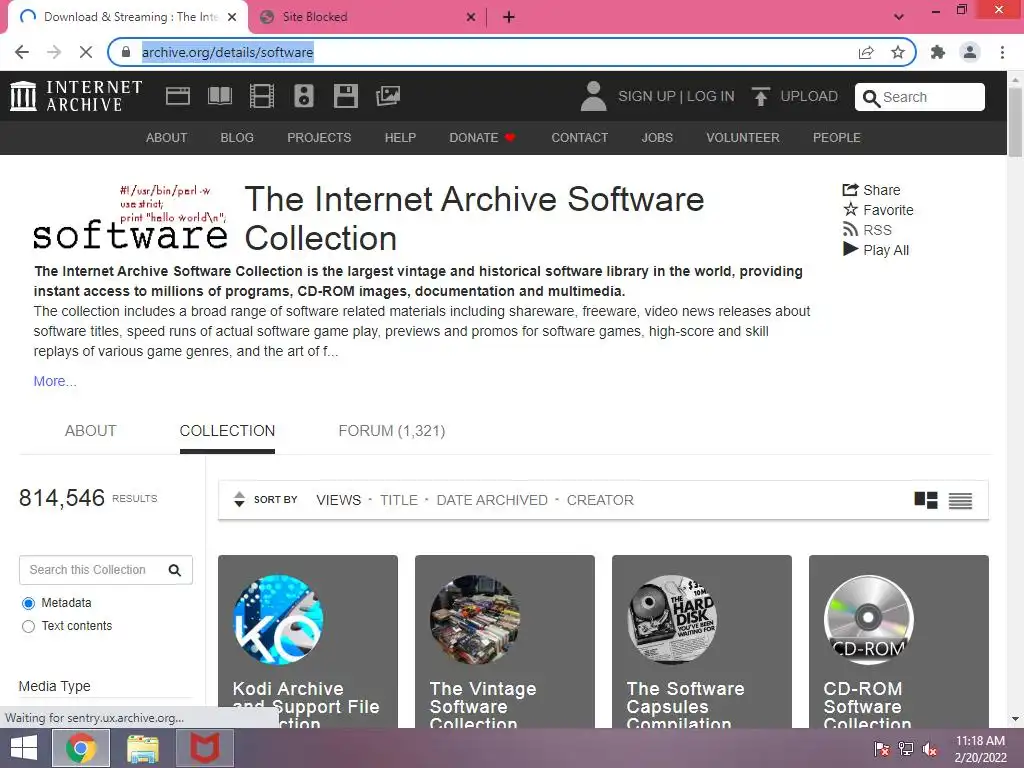Click the UPLOAD link
The width and height of the screenshot is (1024, 768).
pos(808,97)
